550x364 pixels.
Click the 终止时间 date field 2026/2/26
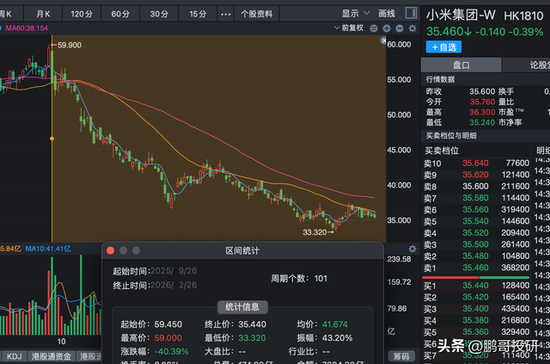pos(174,285)
